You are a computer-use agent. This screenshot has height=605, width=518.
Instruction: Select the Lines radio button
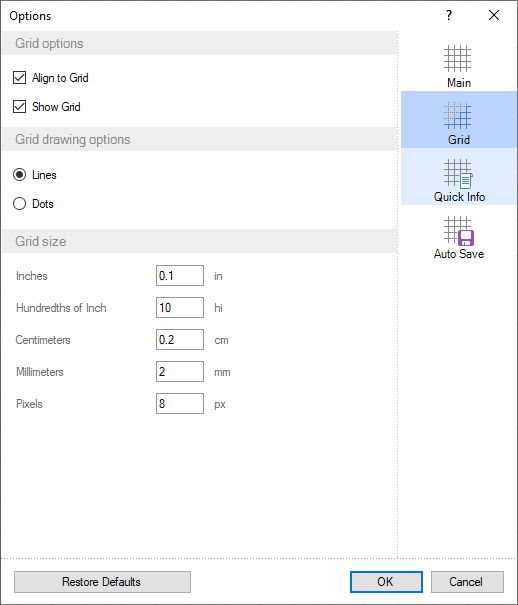20,175
